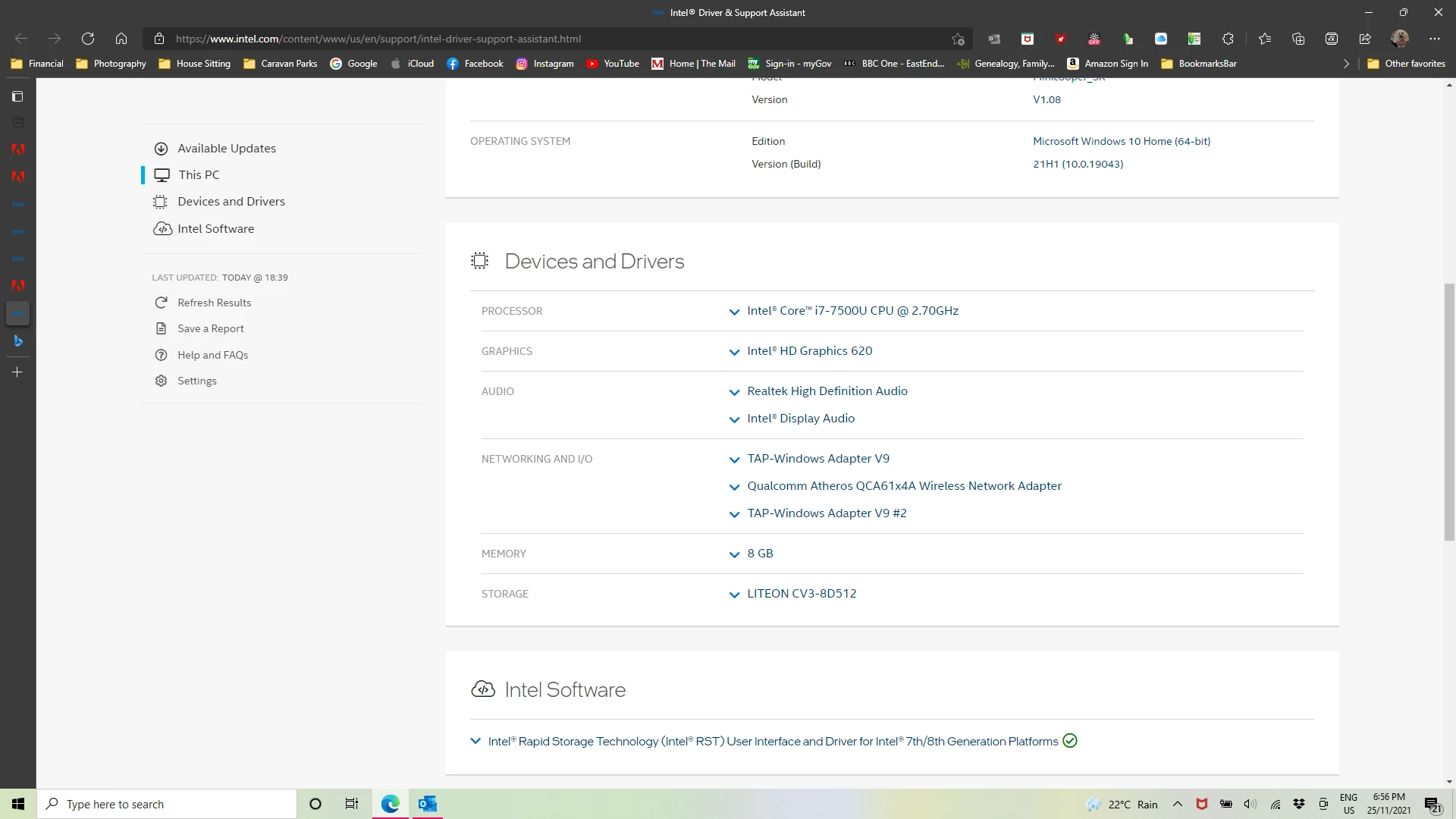Expand Intel Rapid Storage Technology entry

pyautogui.click(x=475, y=741)
